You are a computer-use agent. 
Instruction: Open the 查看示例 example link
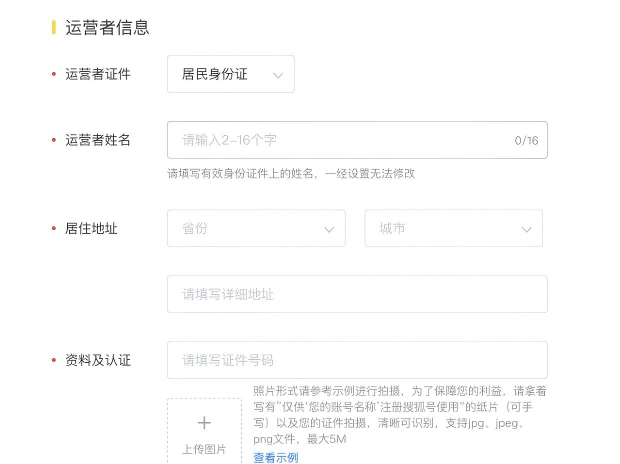pyautogui.click(x=275, y=457)
